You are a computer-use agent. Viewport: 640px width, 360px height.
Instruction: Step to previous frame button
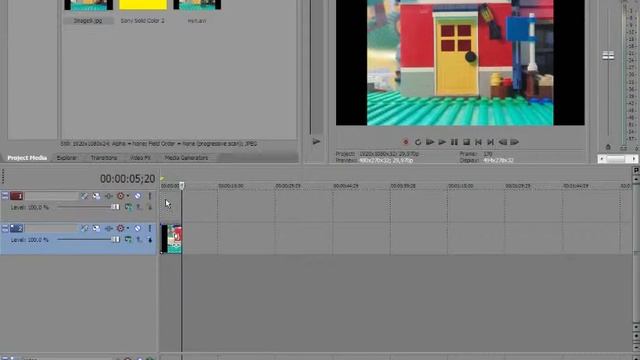coord(503,142)
